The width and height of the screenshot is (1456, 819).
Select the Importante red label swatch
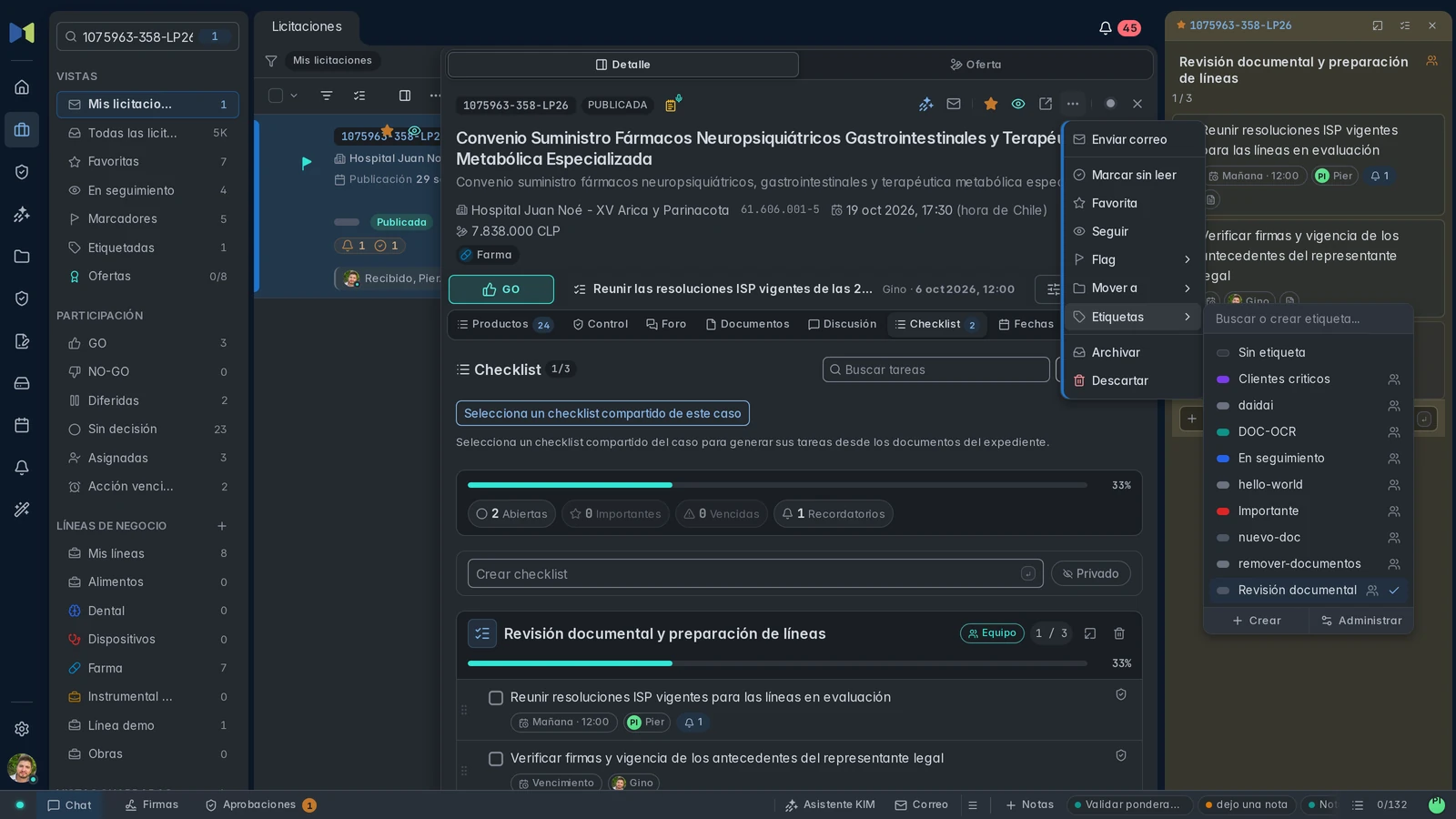pyautogui.click(x=1223, y=511)
